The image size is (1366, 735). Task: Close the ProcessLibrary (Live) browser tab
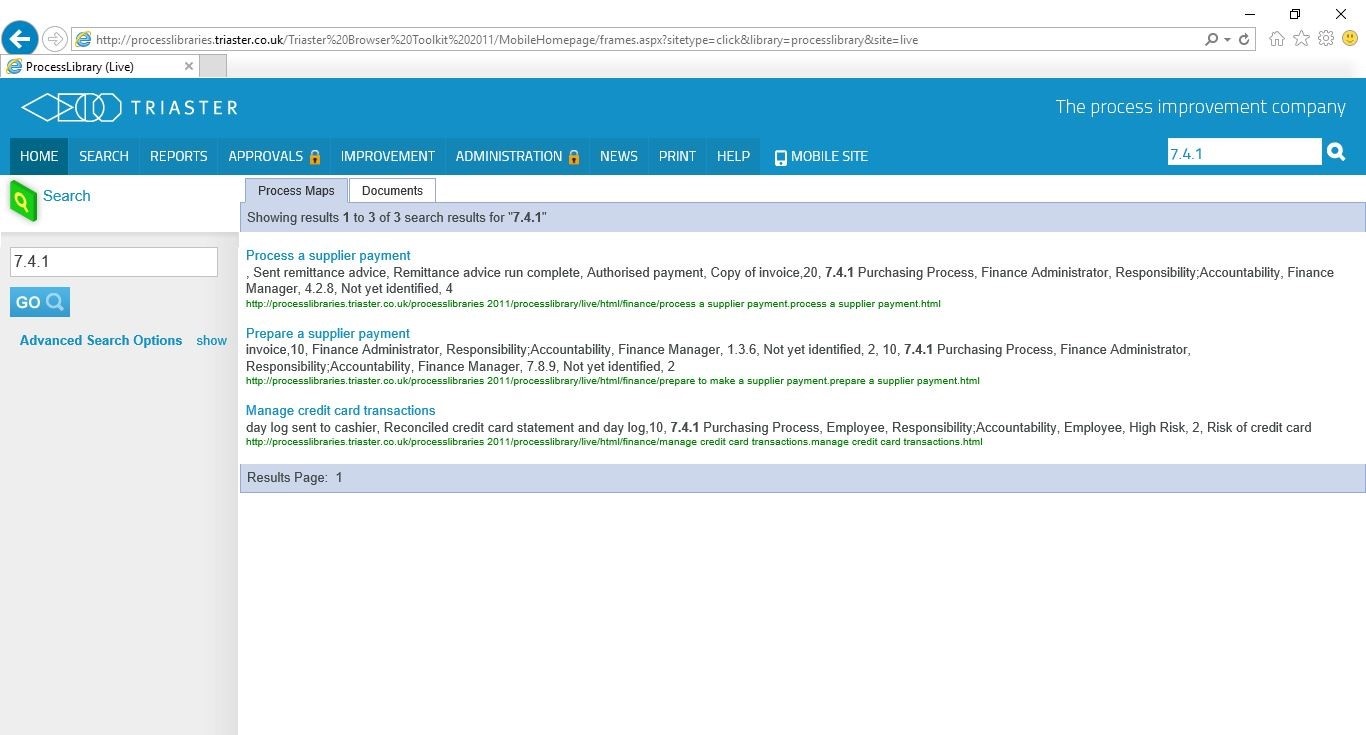[188, 66]
